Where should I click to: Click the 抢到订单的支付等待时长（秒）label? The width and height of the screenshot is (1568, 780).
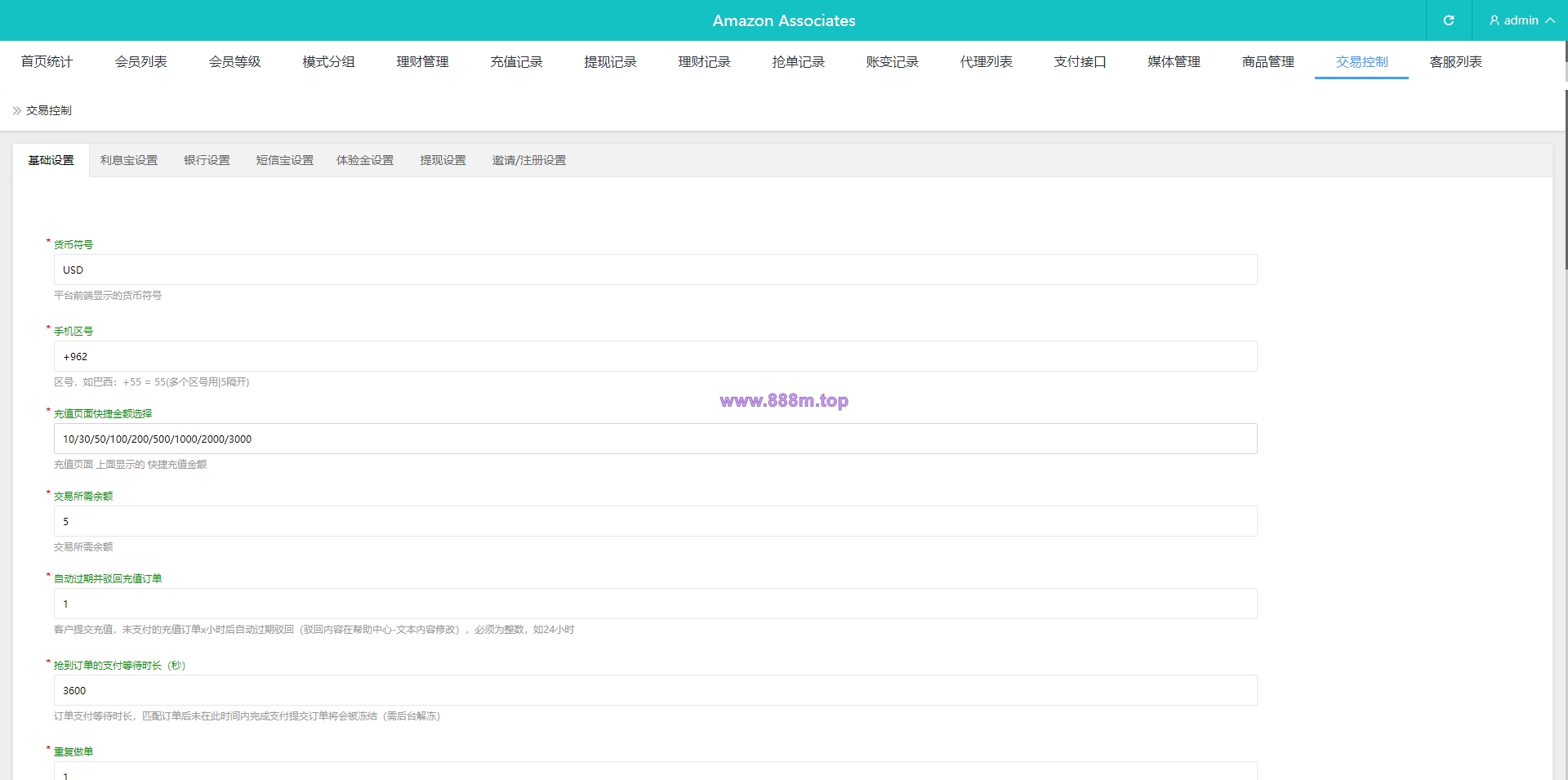pos(120,665)
